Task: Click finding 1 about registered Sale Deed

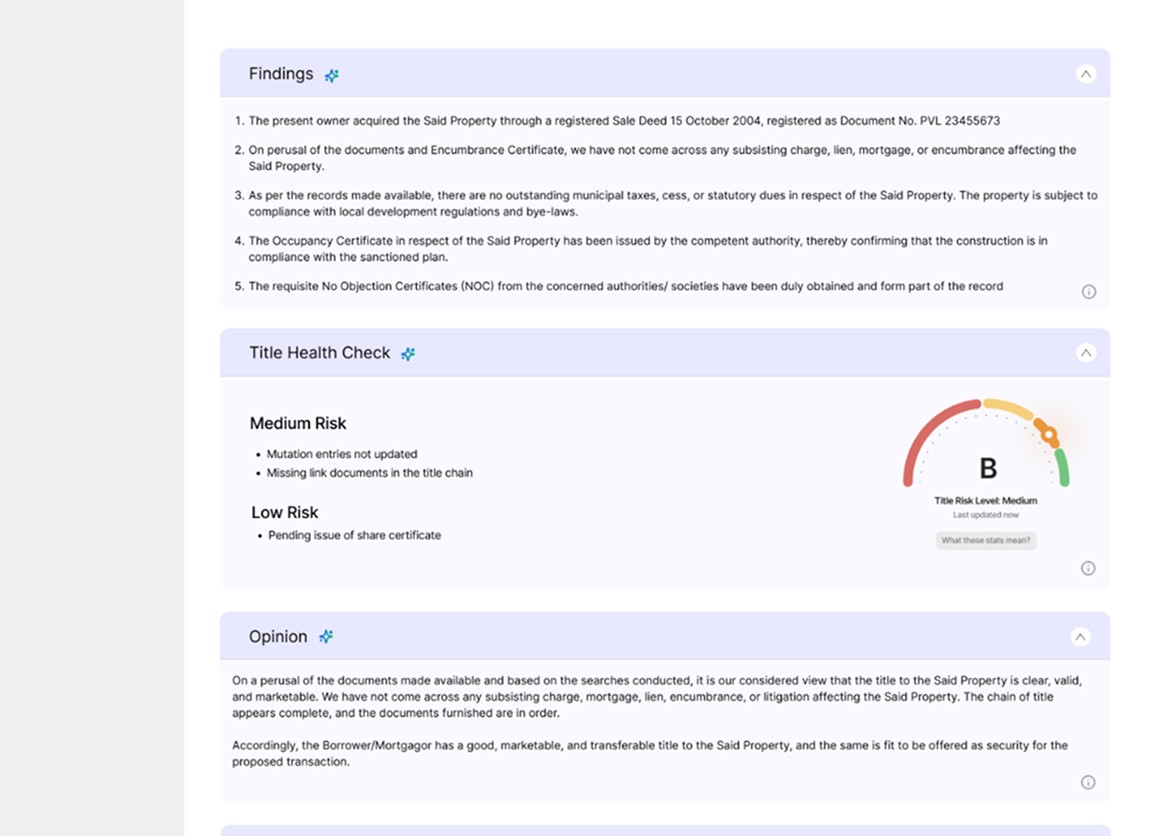Action: point(624,121)
